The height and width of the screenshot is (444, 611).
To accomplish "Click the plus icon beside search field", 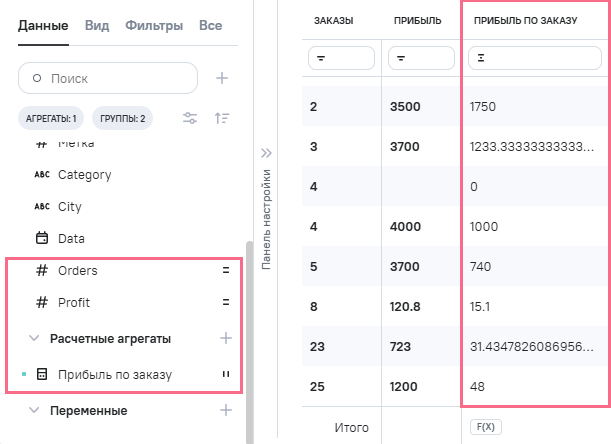I will tap(222, 78).
